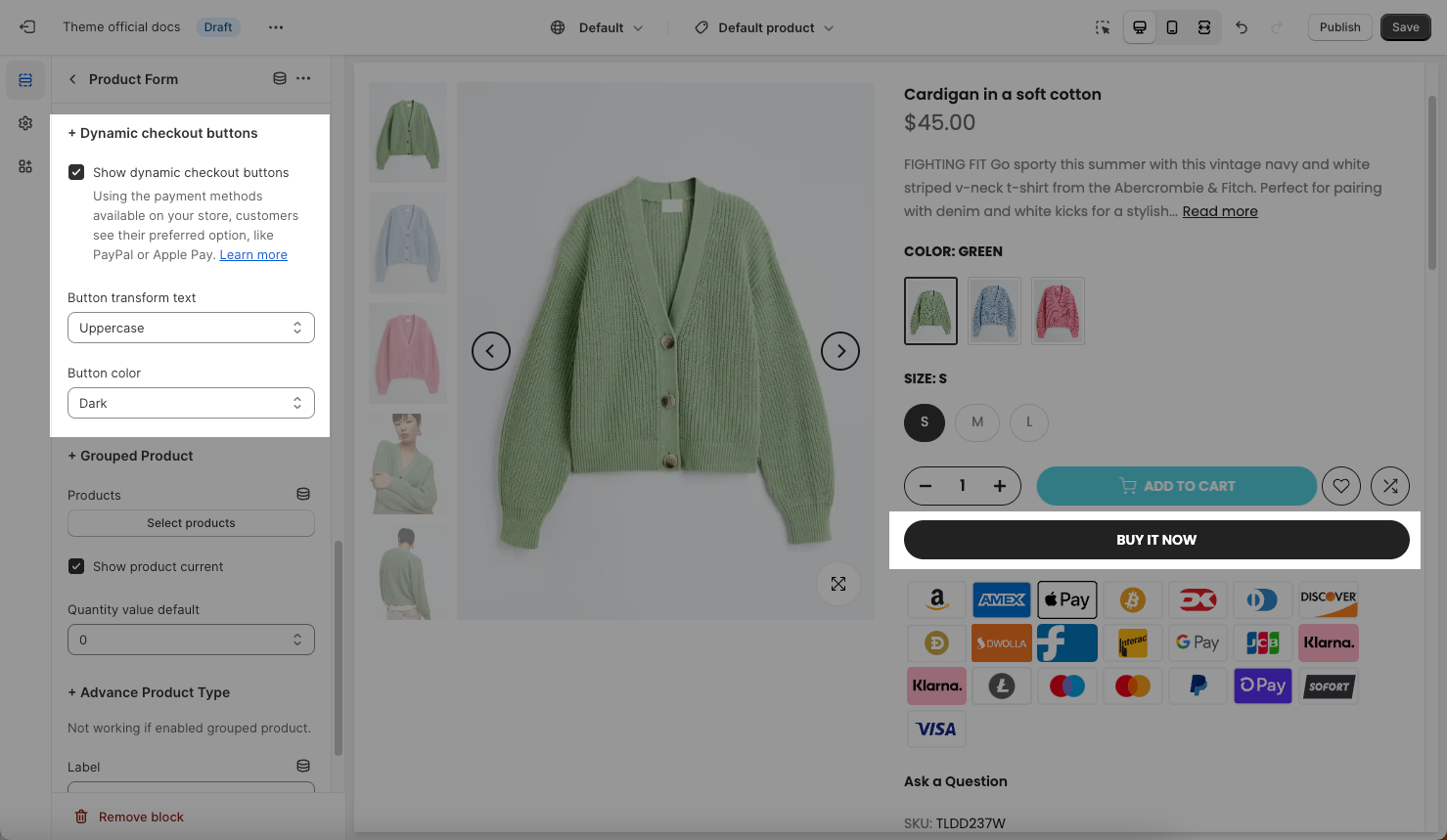The width and height of the screenshot is (1447, 840).
Task: Select the pink cardigan gallery thumbnail
Action: (408, 354)
